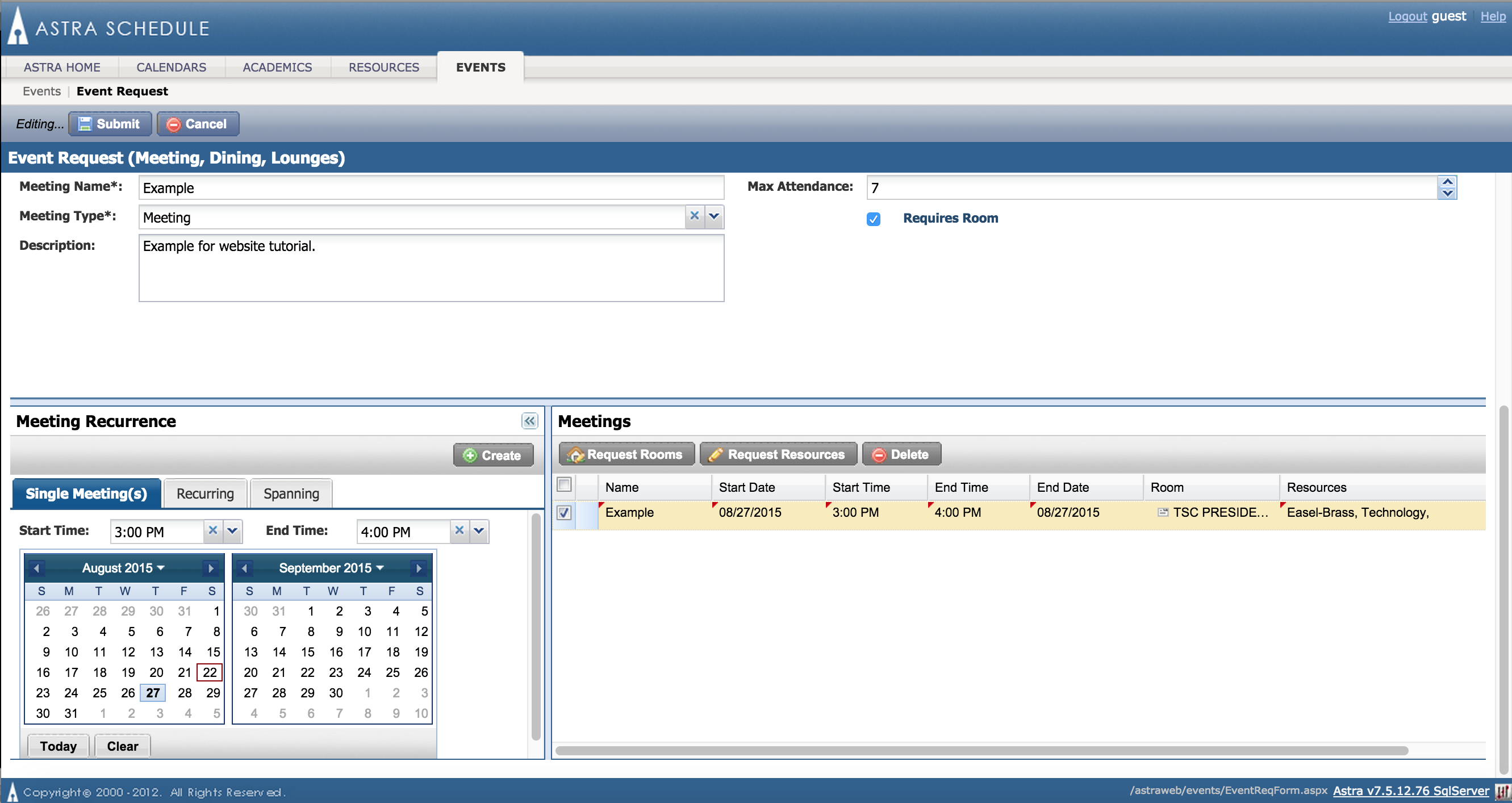Click the room icon beside TSC PRESIDE...

(1162, 512)
